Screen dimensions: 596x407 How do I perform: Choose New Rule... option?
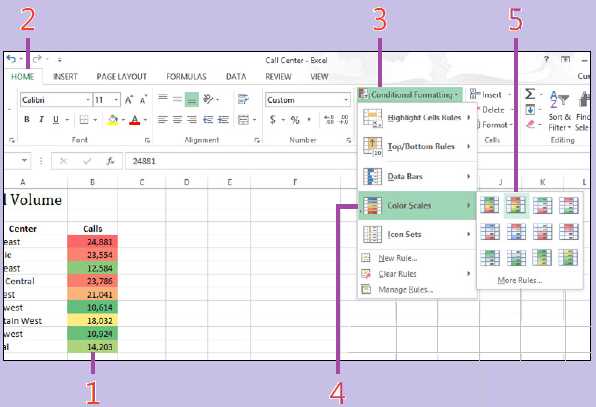(398, 258)
